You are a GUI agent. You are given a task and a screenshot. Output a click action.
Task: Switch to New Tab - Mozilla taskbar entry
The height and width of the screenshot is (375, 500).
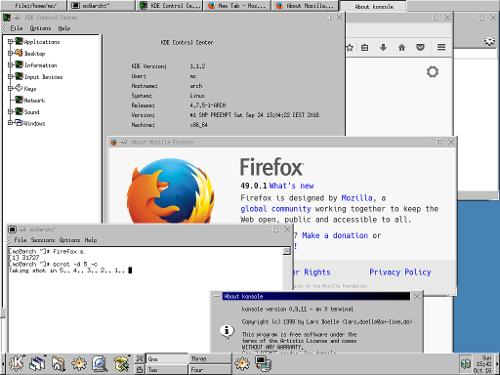pos(237,6)
